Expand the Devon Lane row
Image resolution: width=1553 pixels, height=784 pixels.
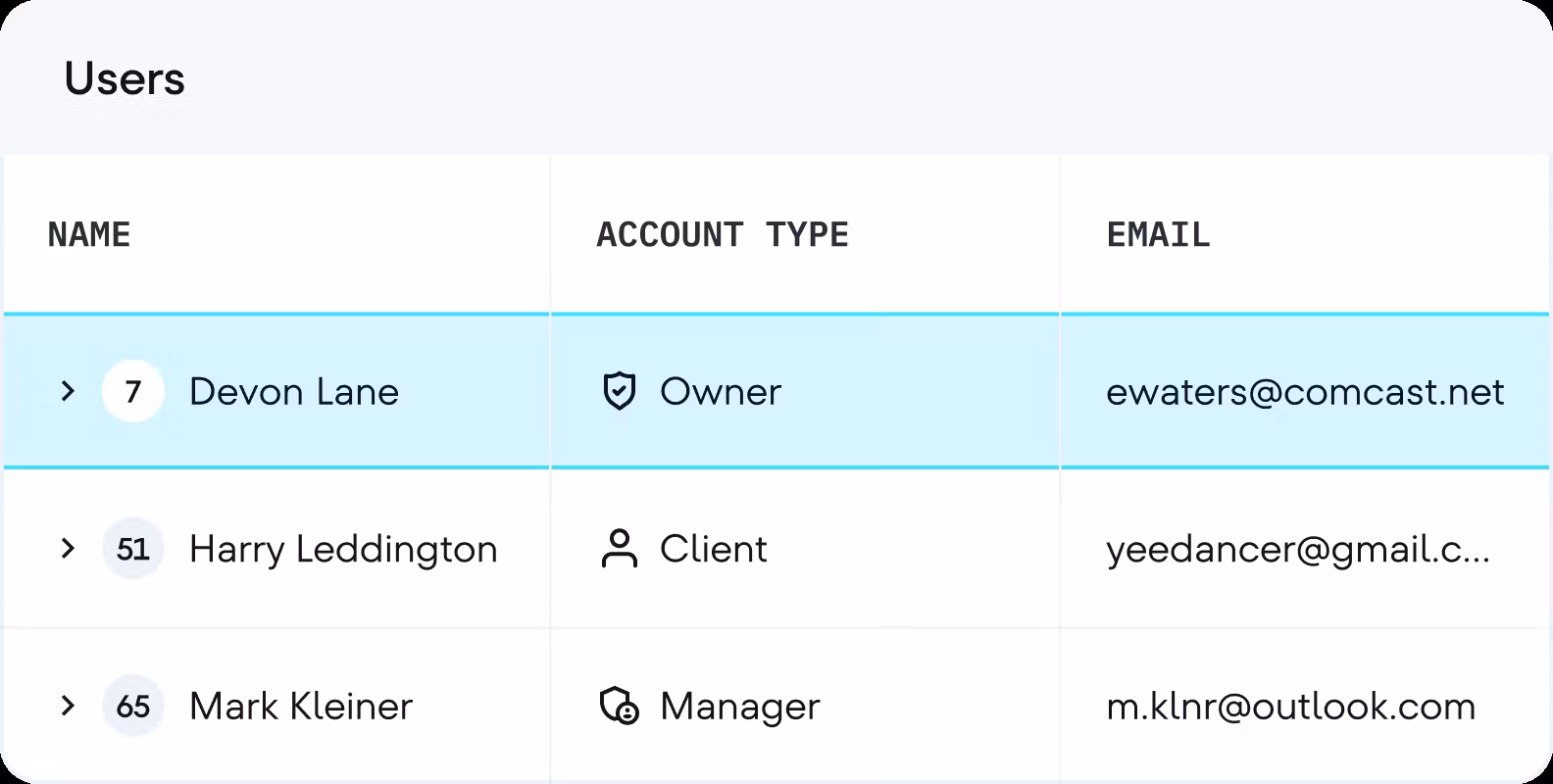point(68,392)
